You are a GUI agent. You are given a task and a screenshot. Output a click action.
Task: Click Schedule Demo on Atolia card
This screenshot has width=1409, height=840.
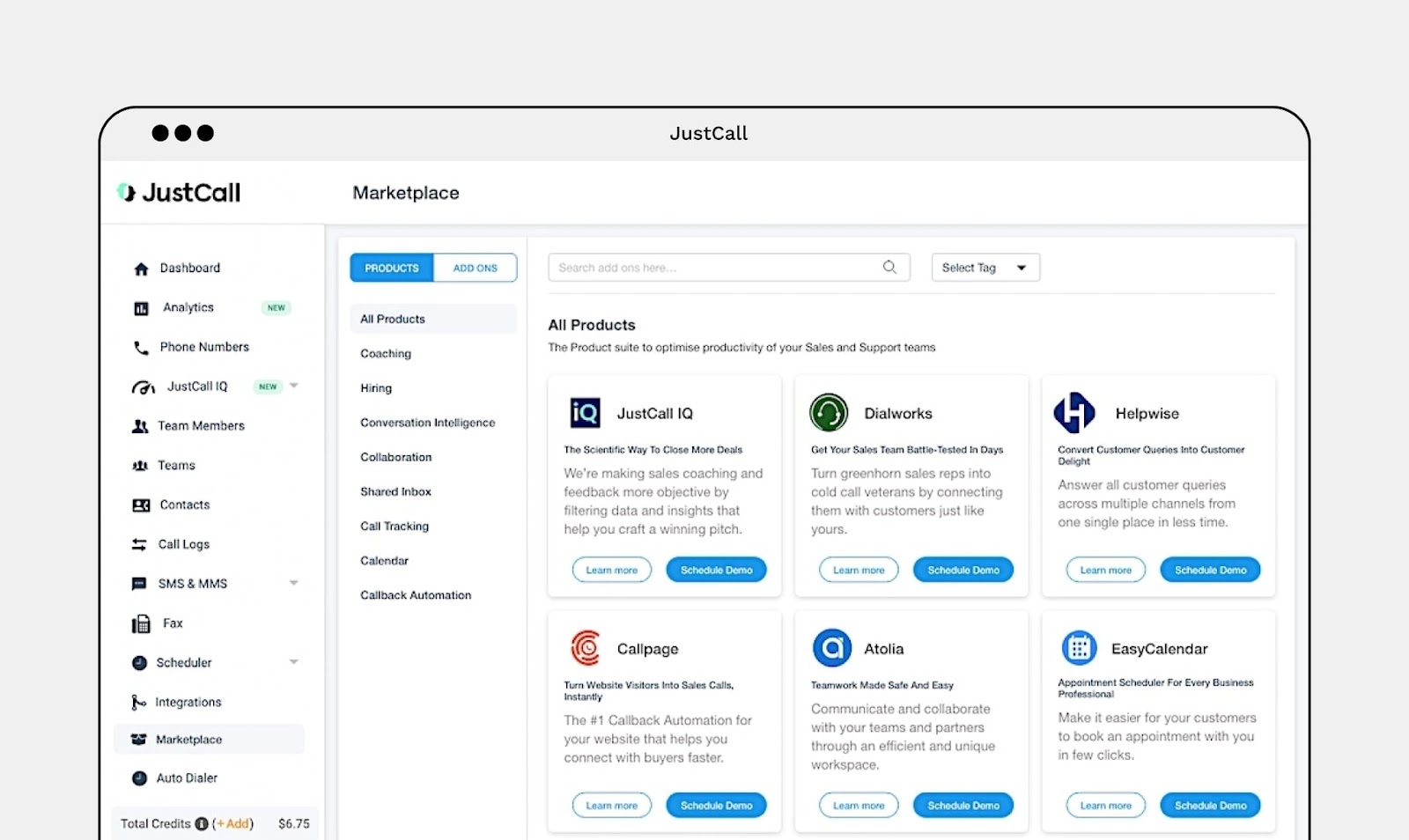(x=963, y=805)
